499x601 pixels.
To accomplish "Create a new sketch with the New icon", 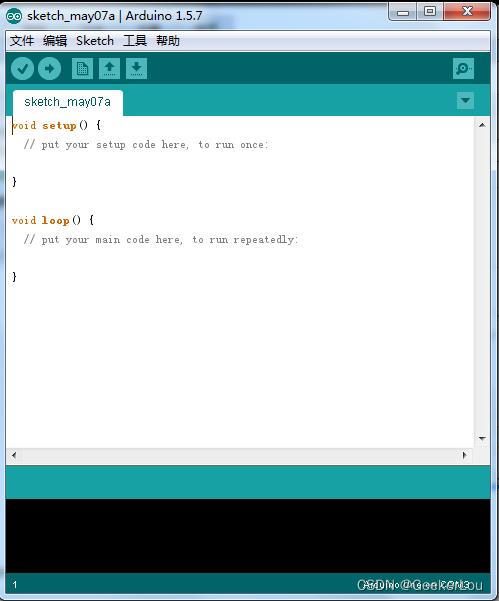I will pos(82,69).
